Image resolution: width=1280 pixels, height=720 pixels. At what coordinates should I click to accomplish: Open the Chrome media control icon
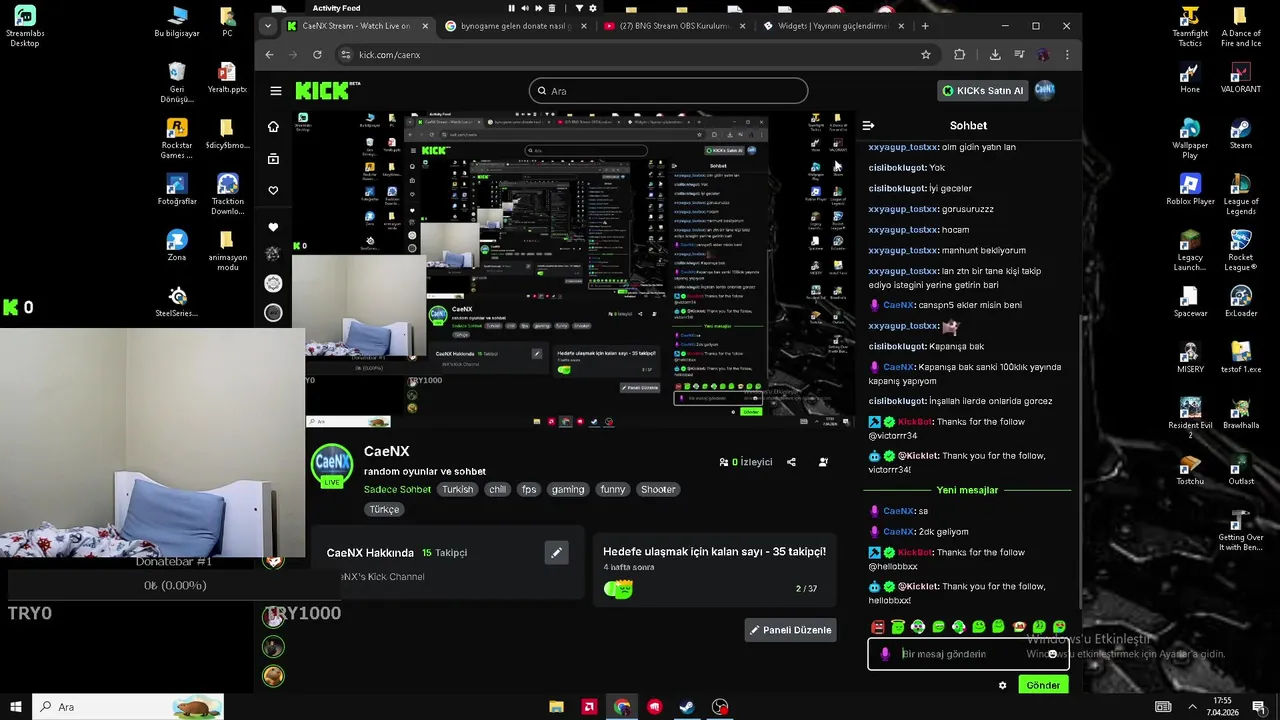(1020, 55)
